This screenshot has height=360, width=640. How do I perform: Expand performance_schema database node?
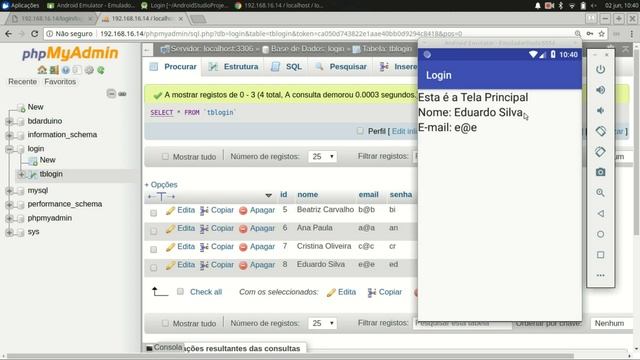(x=9, y=204)
